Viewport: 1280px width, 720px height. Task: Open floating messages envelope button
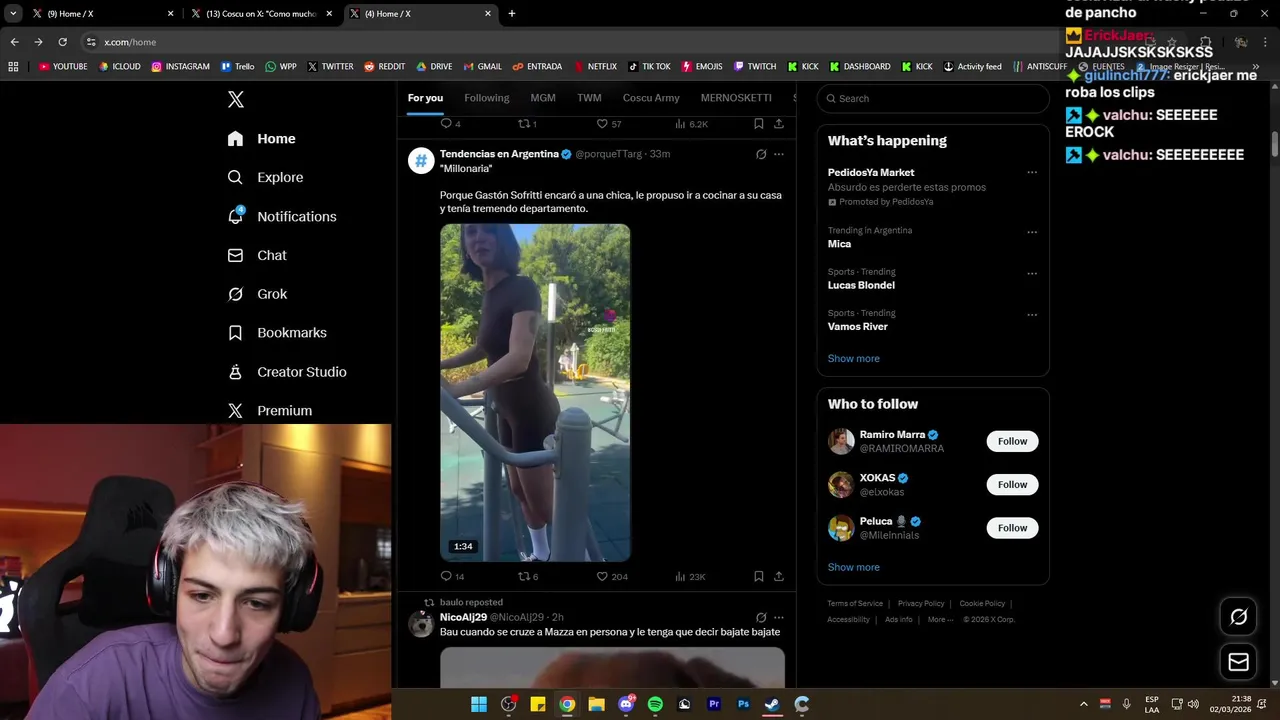pyautogui.click(x=1238, y=661)
